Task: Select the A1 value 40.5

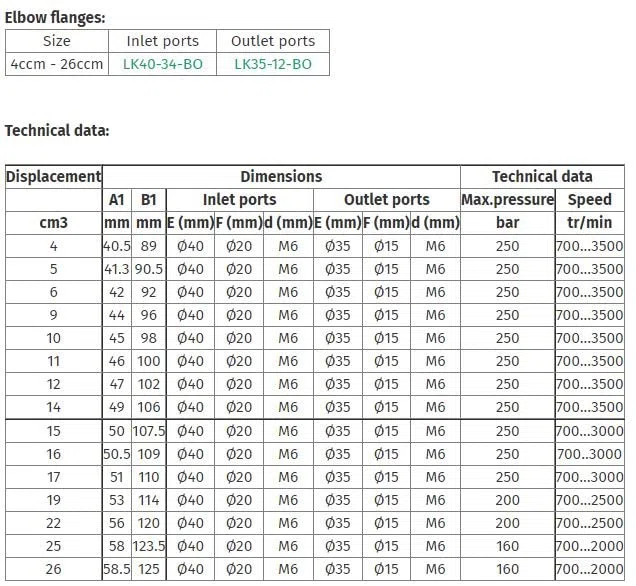Action: pos(117,246)
